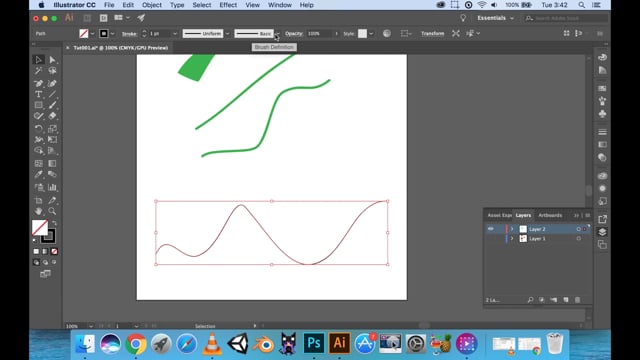Open stroke weight dropdown
640x360 pixels.
[175, 34]
